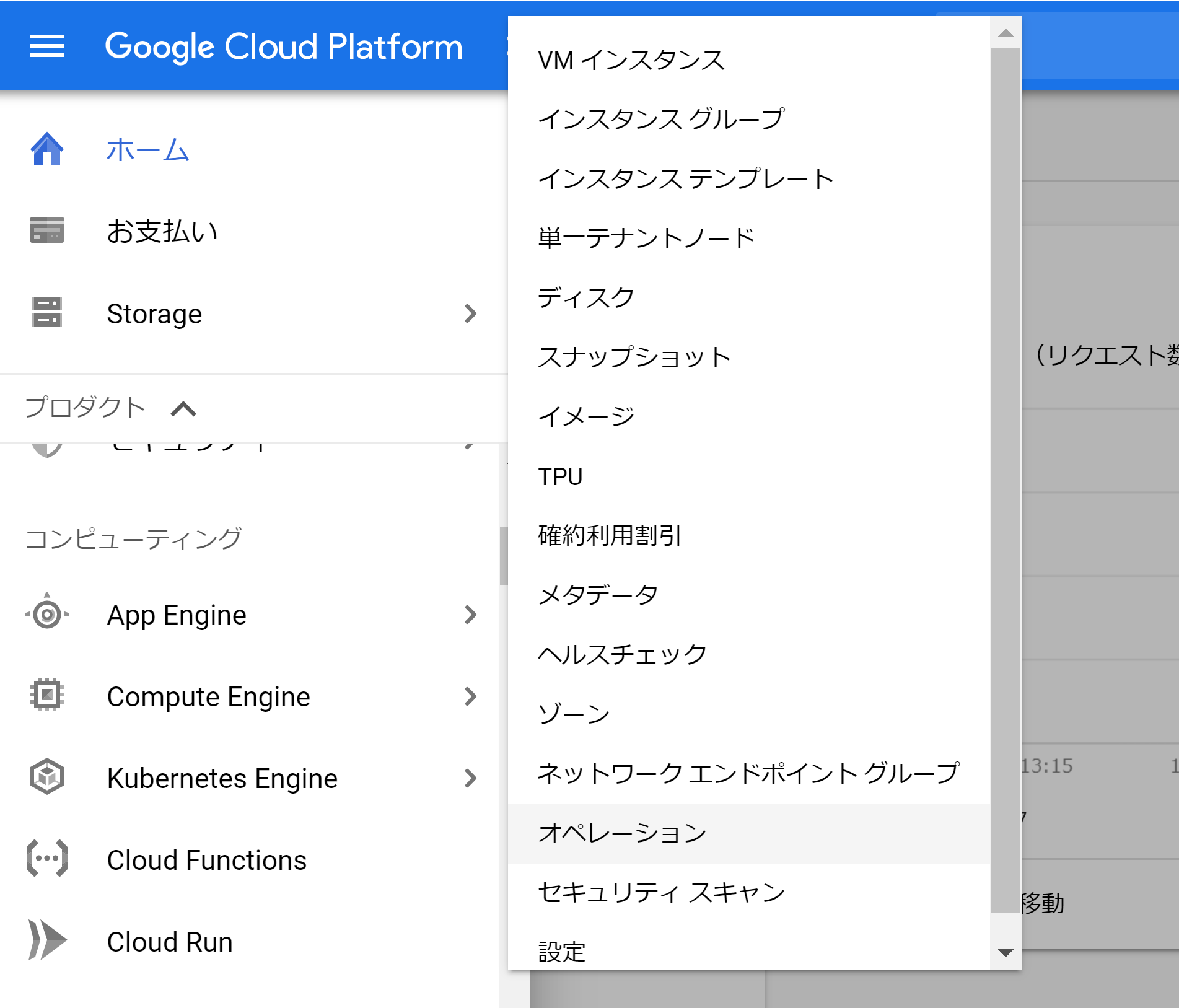This screenshot has height=1008, width=1179.
Task: Click the Cloud Run arrow icon
Action: 47,940
